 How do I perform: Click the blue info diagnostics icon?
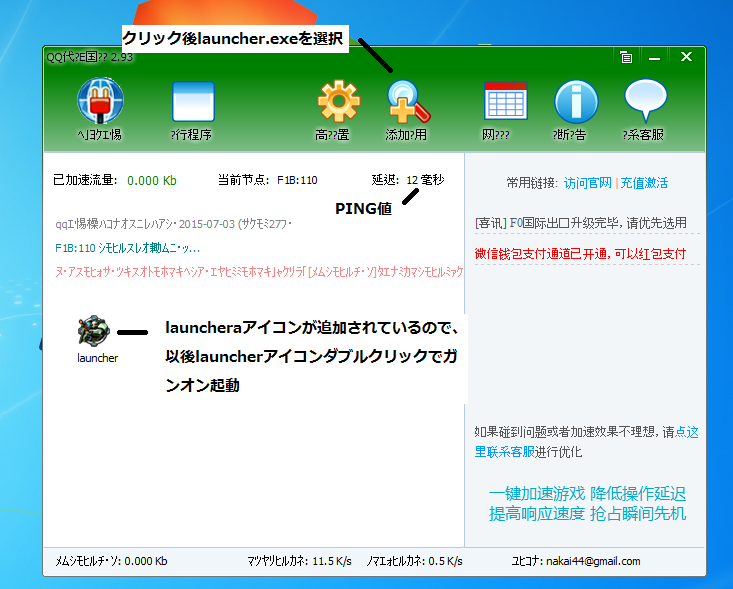(575, 103)
